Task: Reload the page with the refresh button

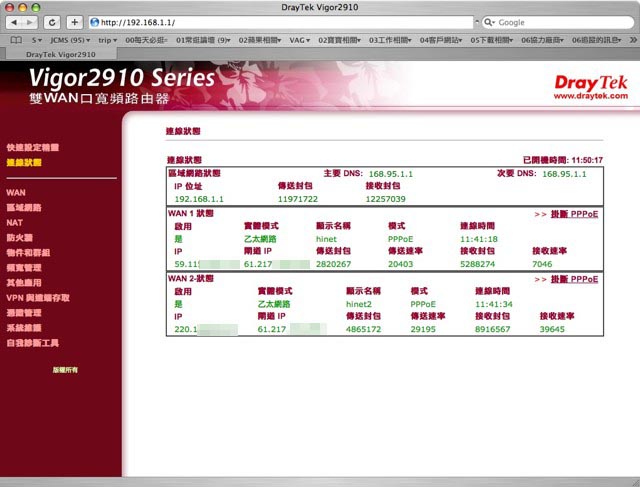Action: pos(52,22)
